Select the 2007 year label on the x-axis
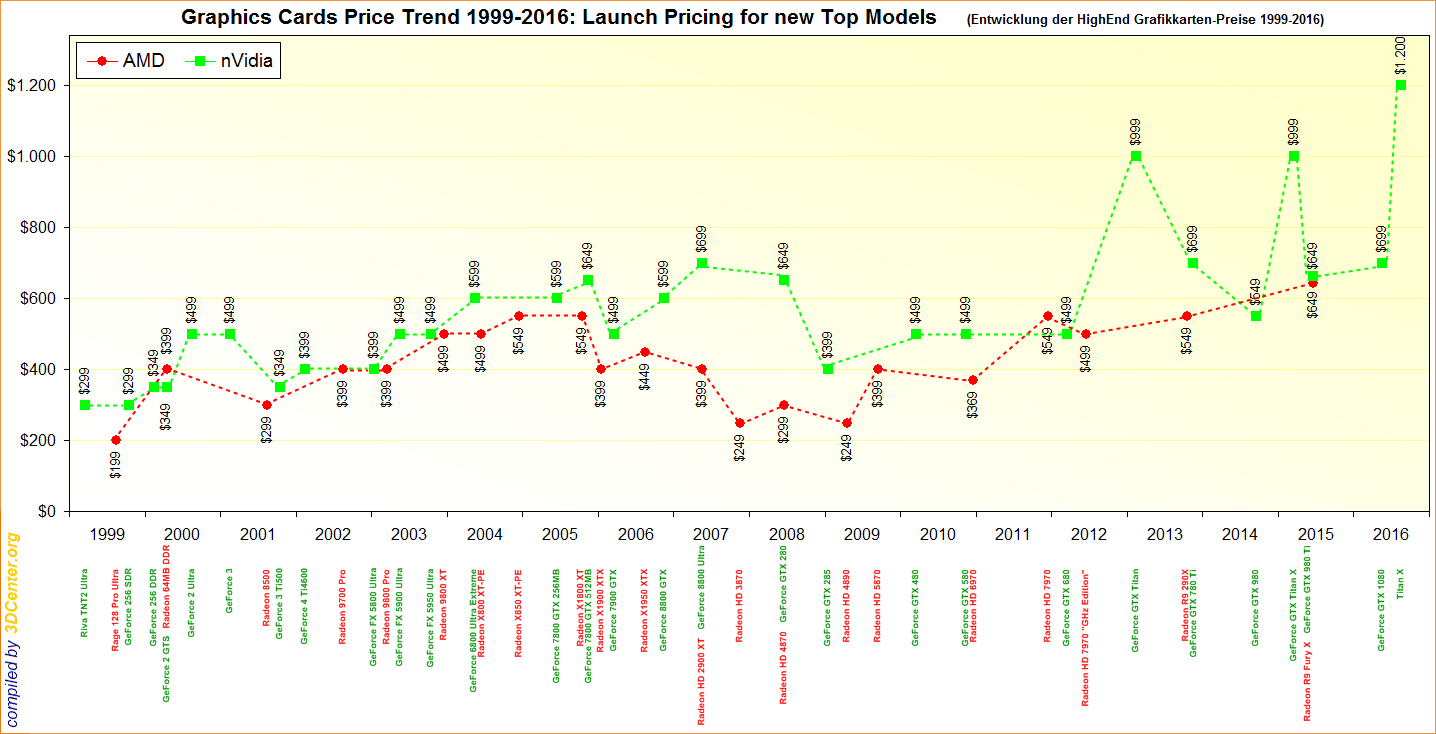 [x=710, y=534]
